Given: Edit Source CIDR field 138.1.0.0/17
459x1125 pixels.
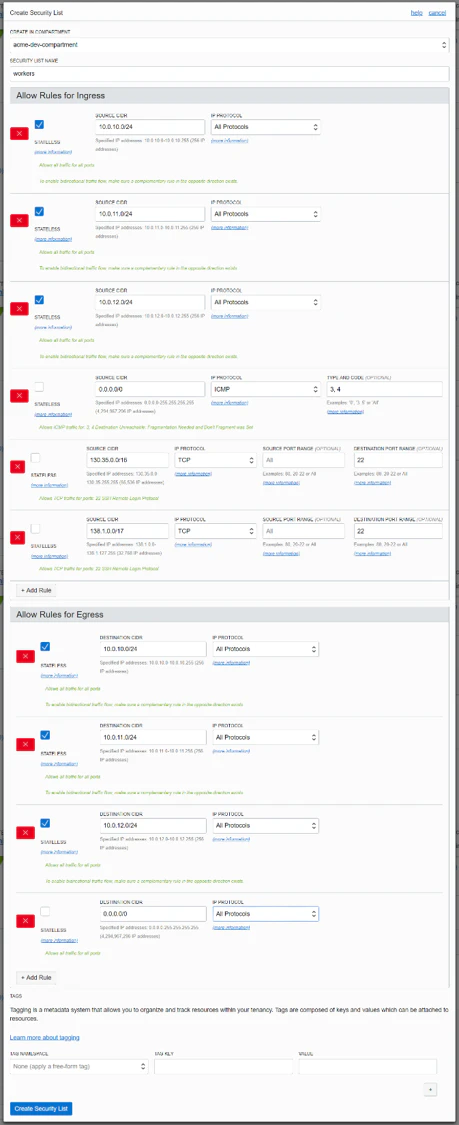Looking at the screenshot, I should pos(127,531).
